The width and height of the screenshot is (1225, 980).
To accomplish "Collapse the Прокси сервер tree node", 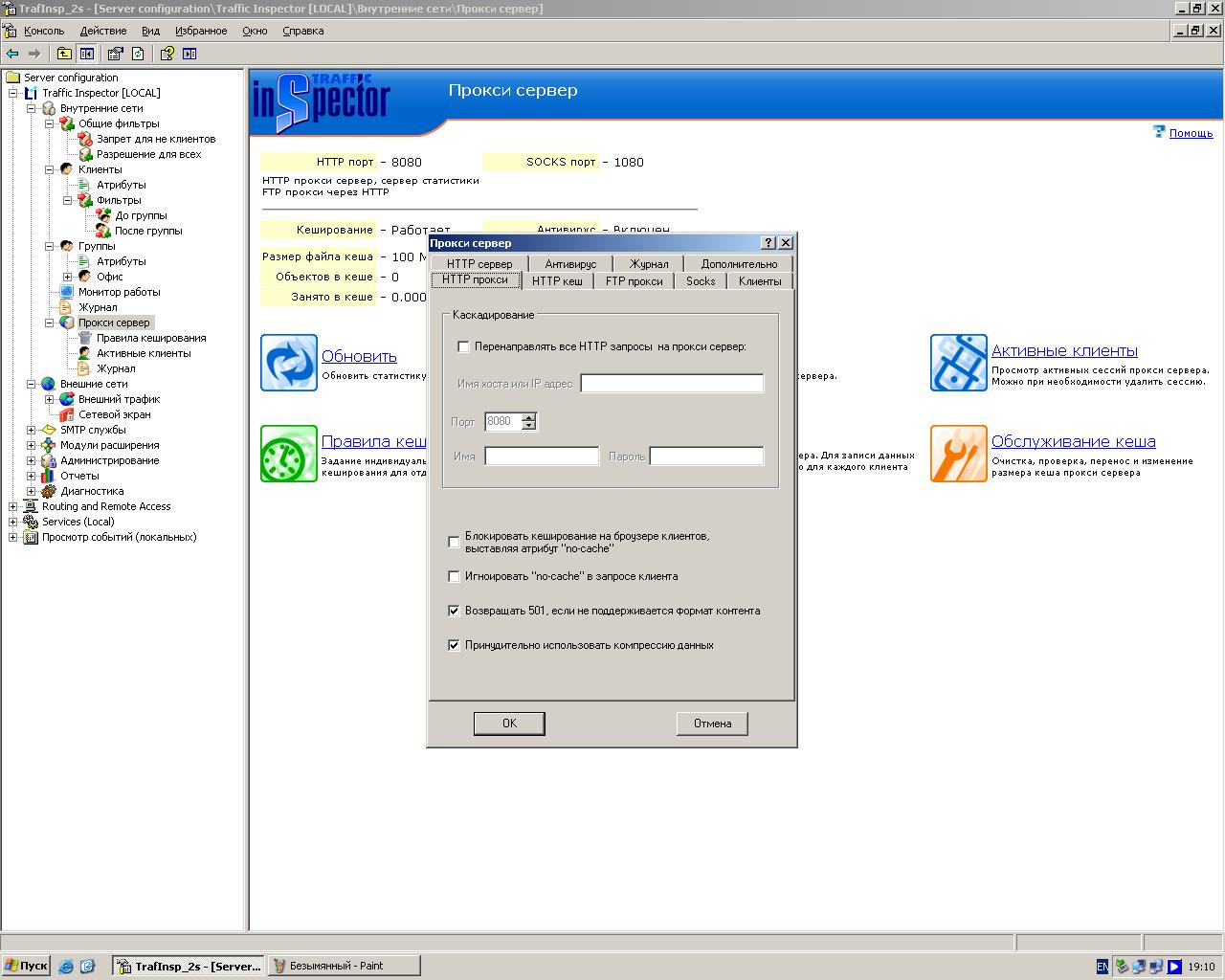I will pyautogui.click(x=50, y=323).
